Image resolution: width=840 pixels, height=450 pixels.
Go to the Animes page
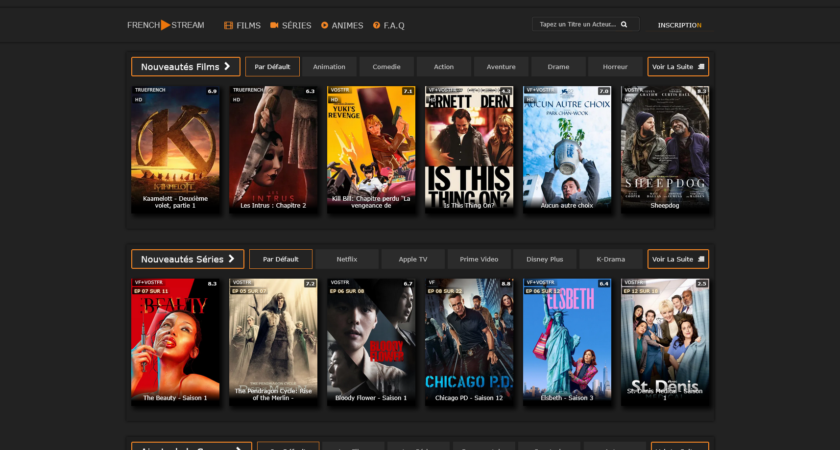[342, 25]
